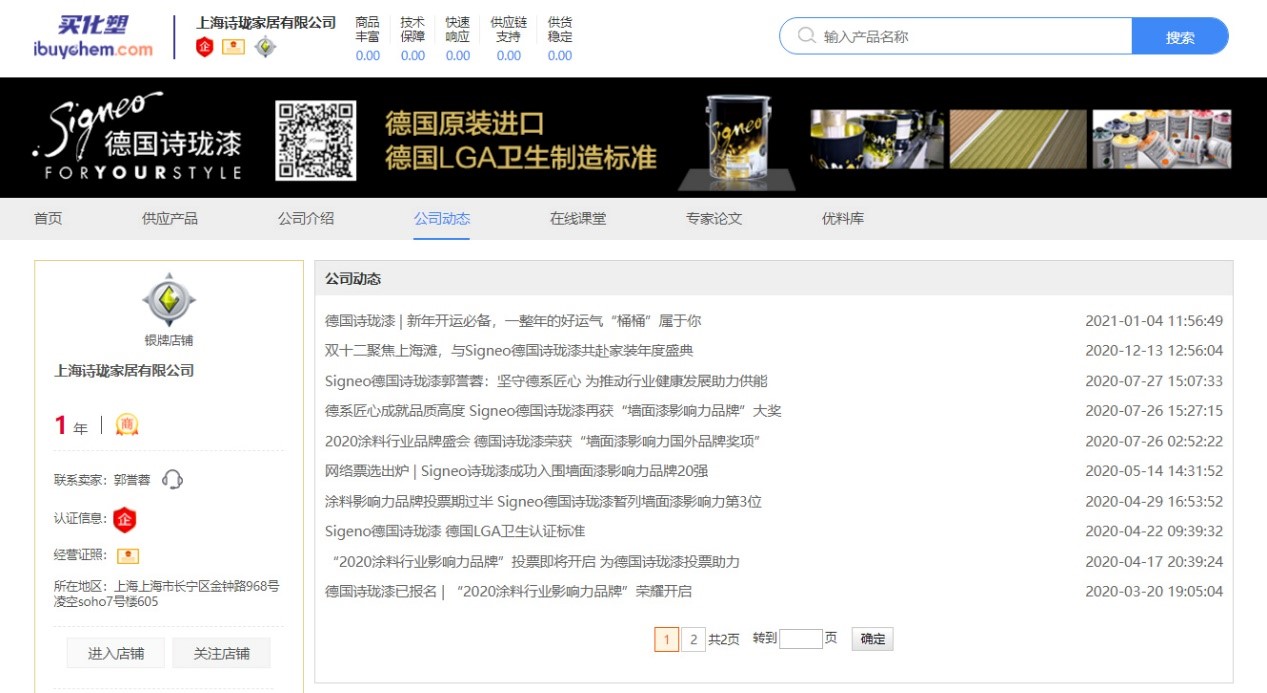Open the 首页 navigation tab
The image size is (1267, 693).
(x=48, y=219)
